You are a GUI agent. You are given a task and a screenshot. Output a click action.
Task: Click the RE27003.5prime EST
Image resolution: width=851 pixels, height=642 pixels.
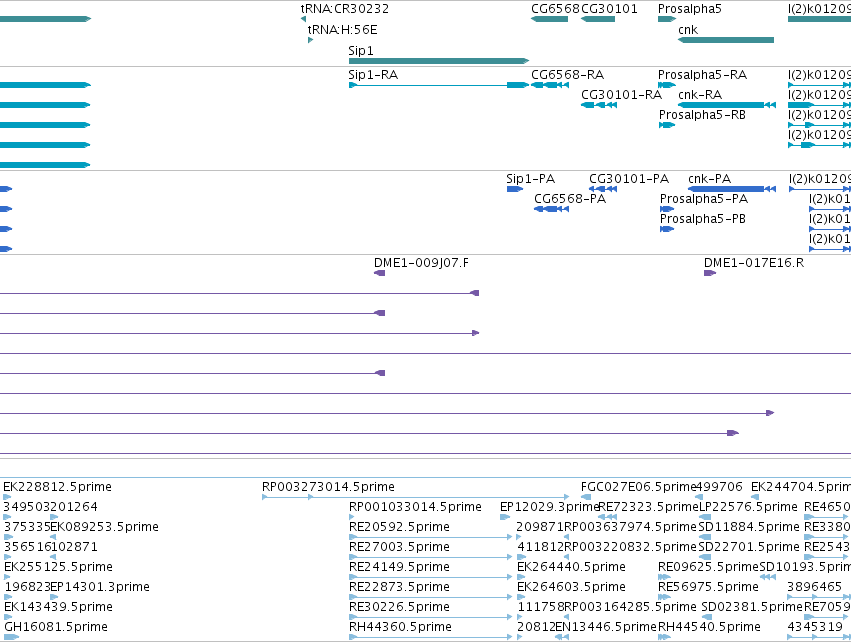430,557
